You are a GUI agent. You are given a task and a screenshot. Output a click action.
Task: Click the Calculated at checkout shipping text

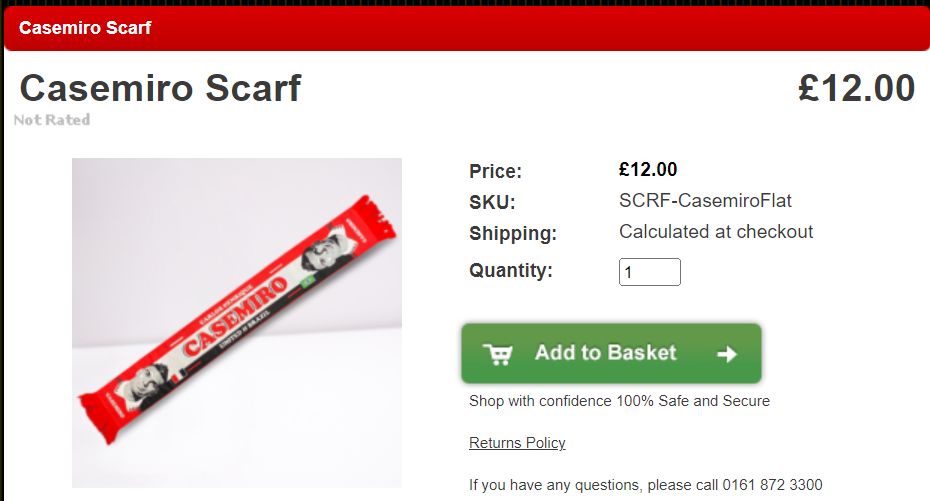716,231
